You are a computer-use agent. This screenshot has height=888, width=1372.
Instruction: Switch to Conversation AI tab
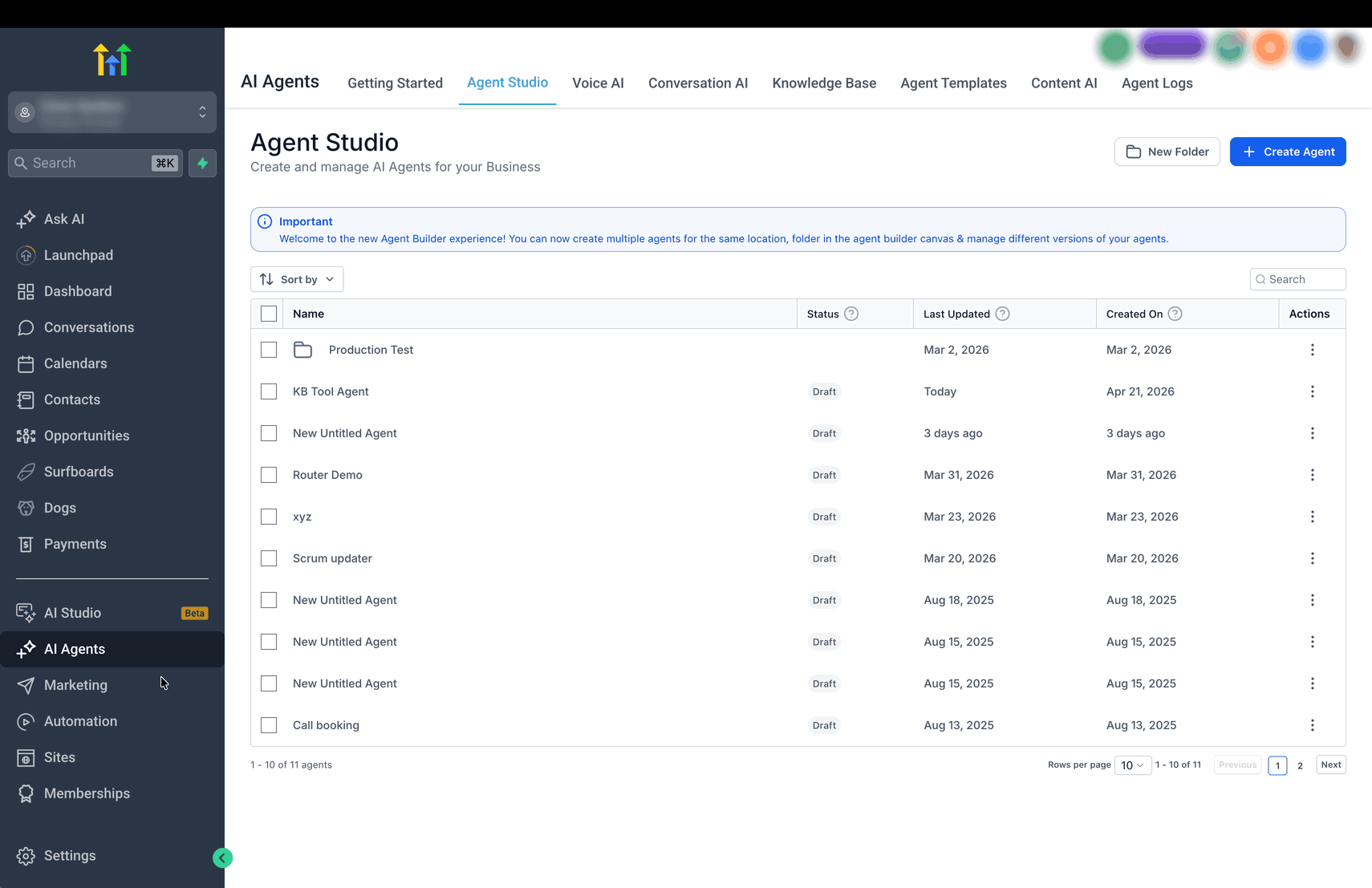coord(698,83)
